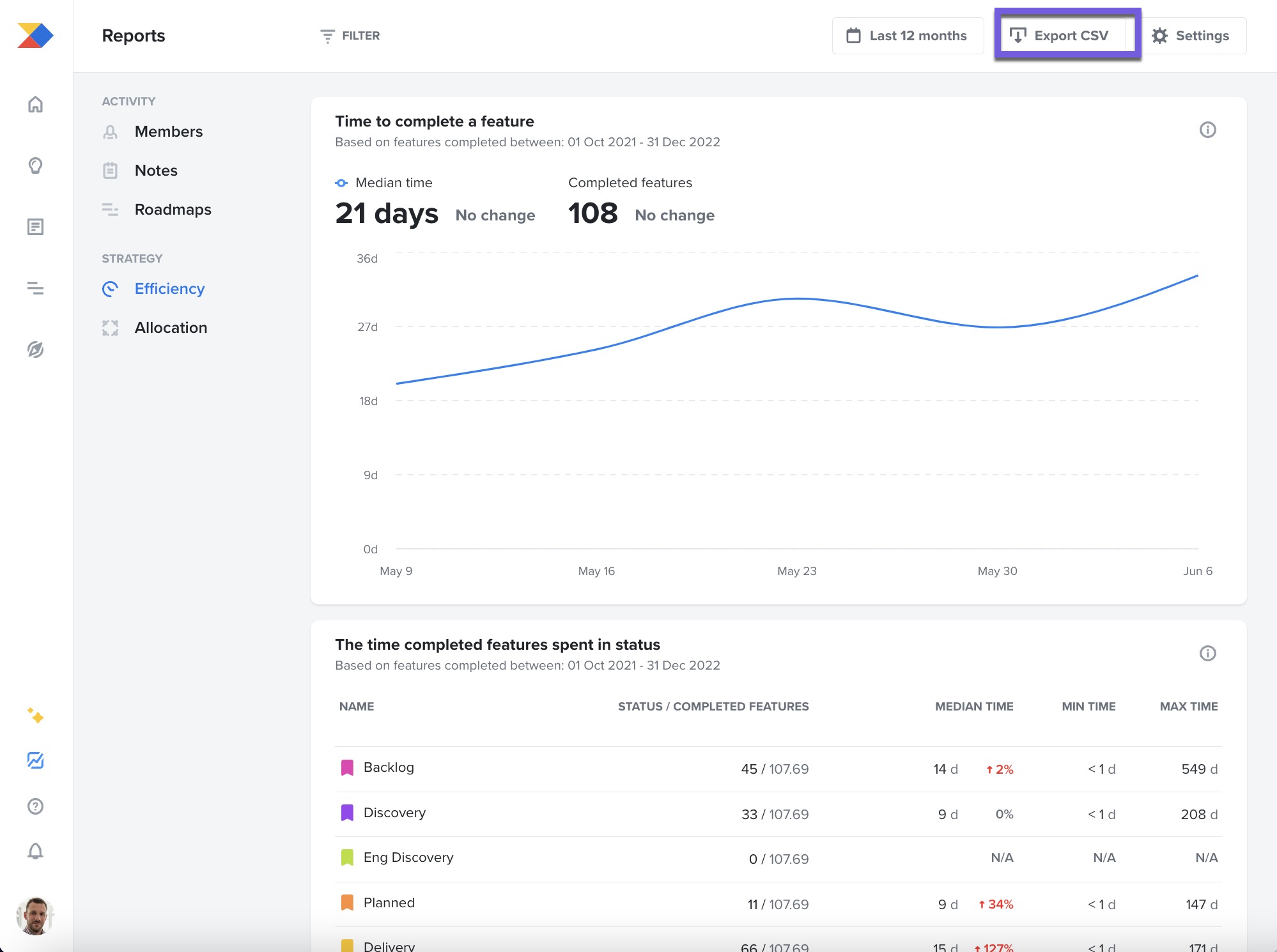This screenshot has width=1277, height=952.
Task: Open the notifications bell icon
Action: (36, 850)
